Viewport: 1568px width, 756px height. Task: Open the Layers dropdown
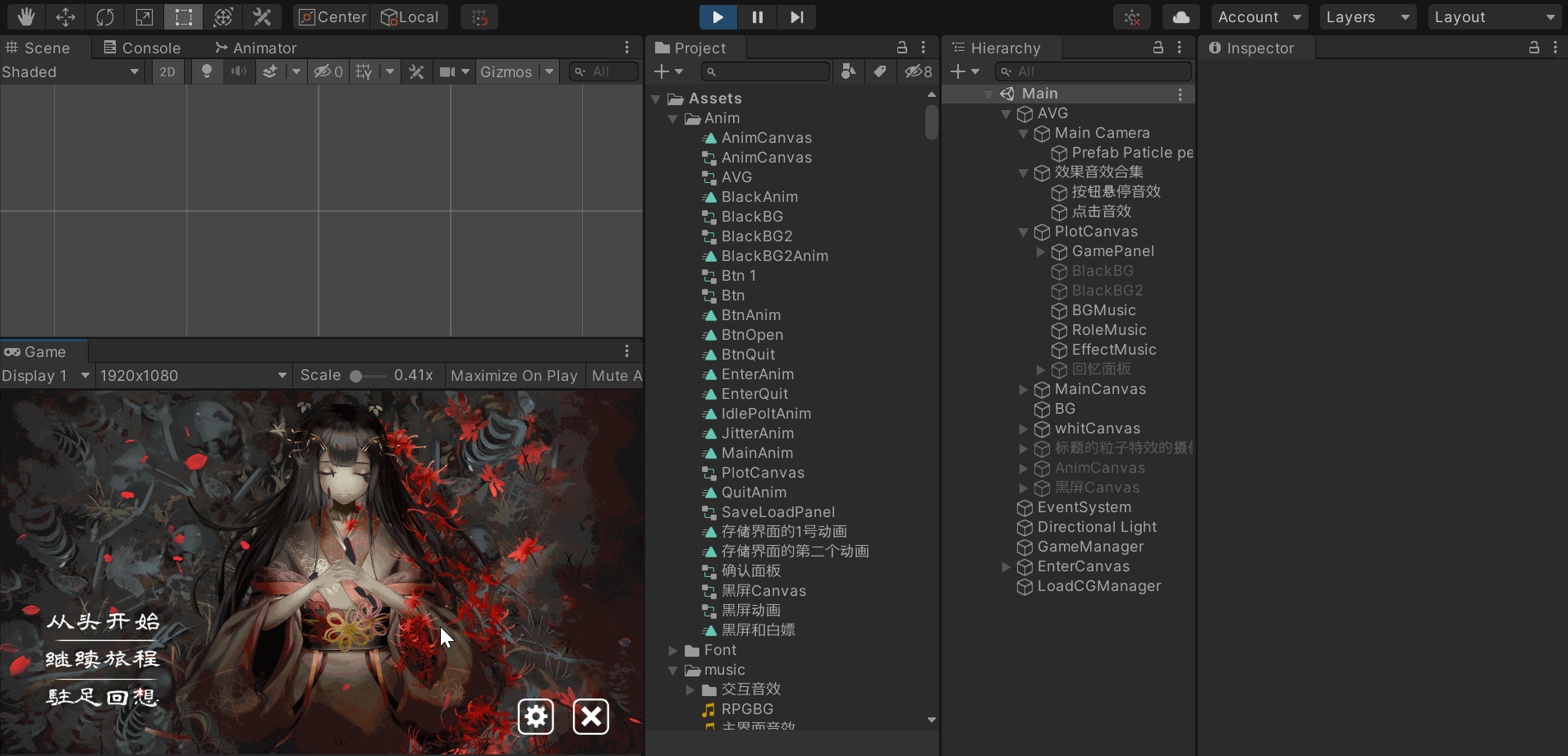click(x=1368, y=16)
